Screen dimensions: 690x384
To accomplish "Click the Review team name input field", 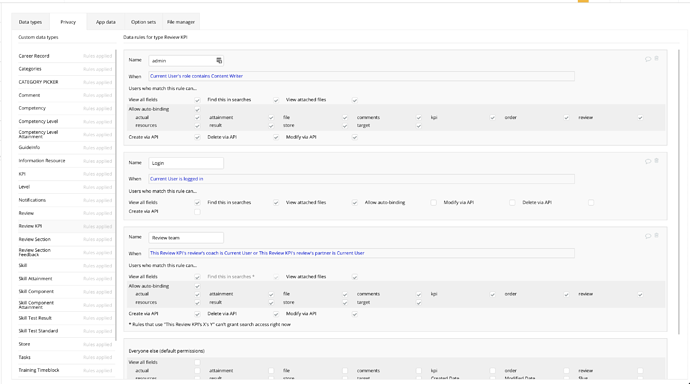I will coord(186,238).
